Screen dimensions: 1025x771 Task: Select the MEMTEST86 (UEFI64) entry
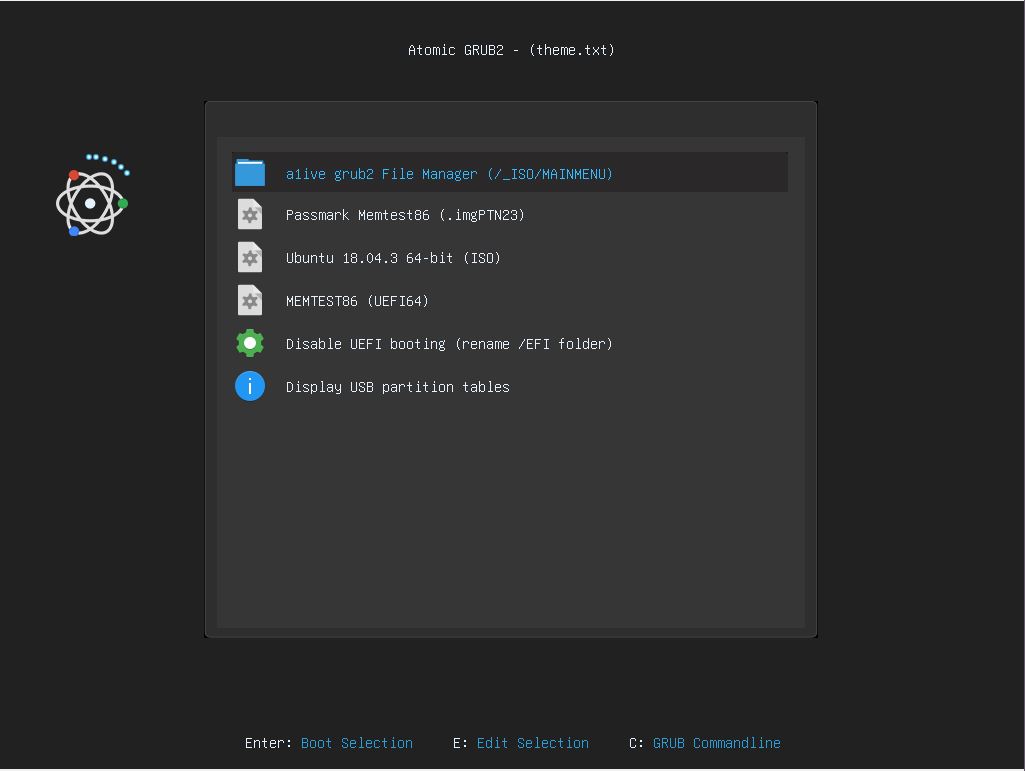point(357,301)
